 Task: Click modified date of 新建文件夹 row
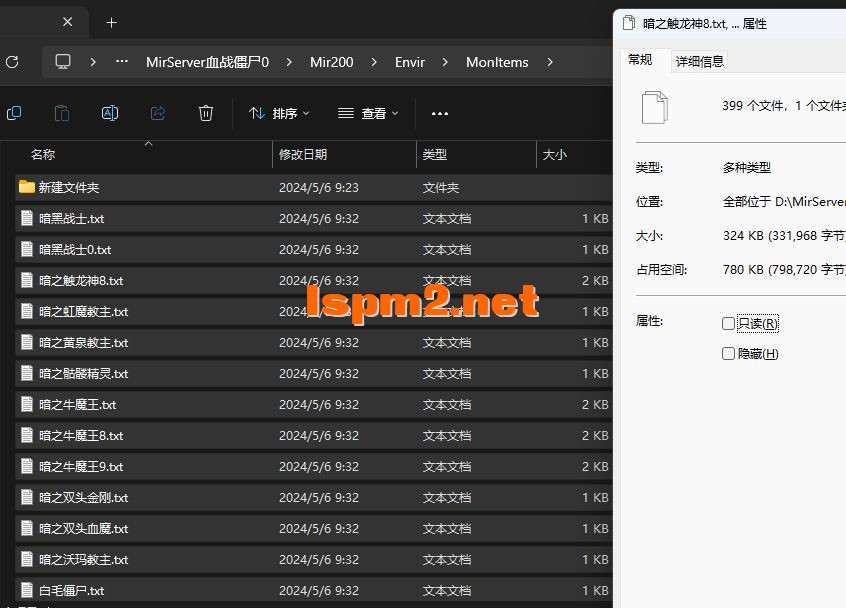(319, 188)
